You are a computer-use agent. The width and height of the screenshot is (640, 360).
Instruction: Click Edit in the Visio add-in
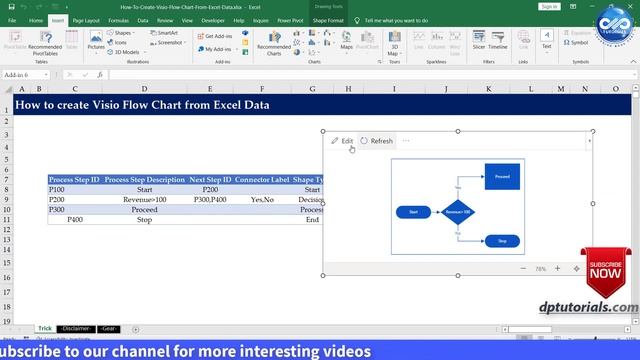pyautogui.click(x=342, y=141)
